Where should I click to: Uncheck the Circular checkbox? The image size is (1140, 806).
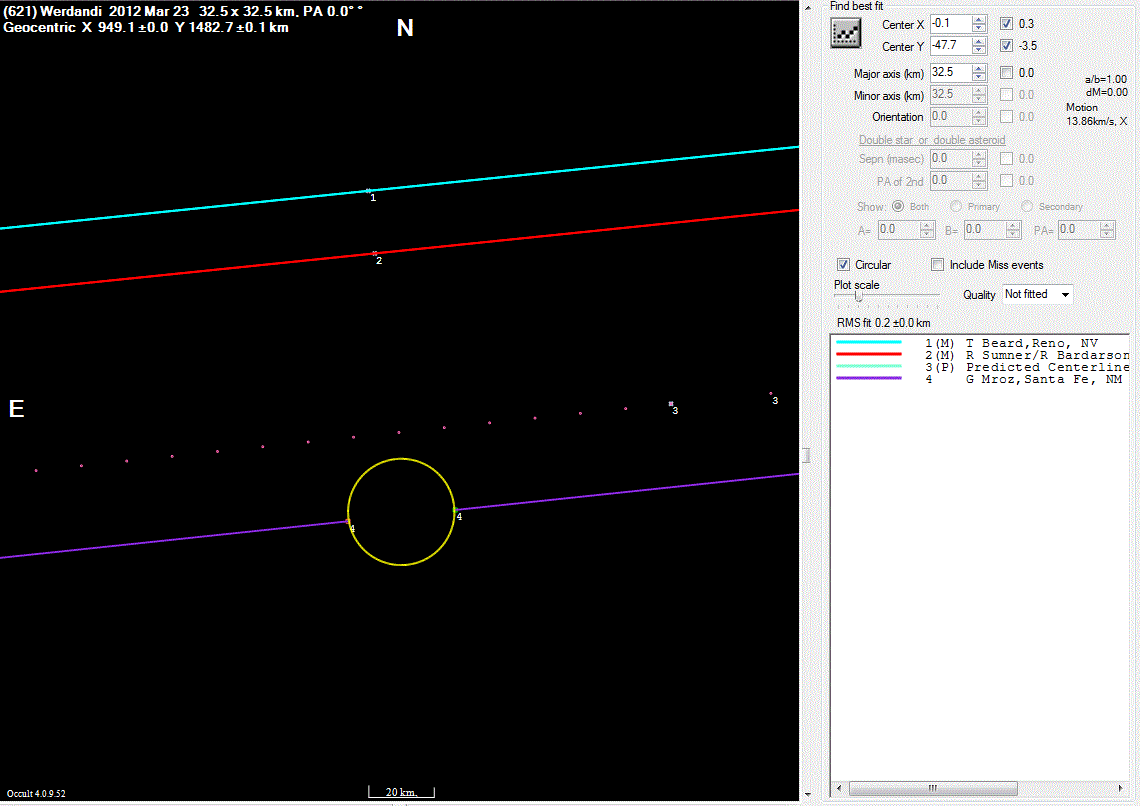click(843, 265)
